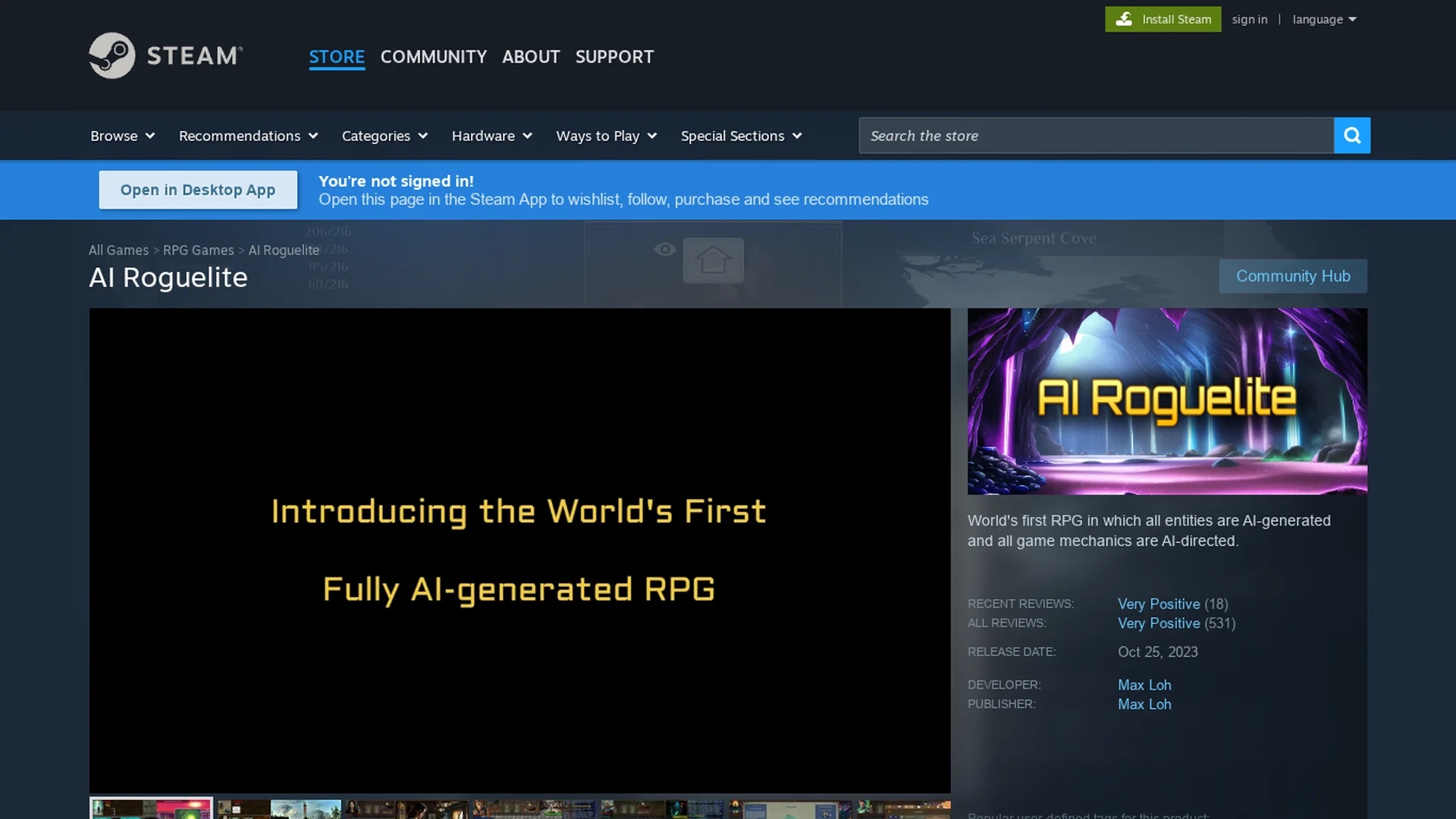The width and height of the screenshot is (1456, 819).
Task: Open the Categories dropdown
Action: click(x=384, y=136)
